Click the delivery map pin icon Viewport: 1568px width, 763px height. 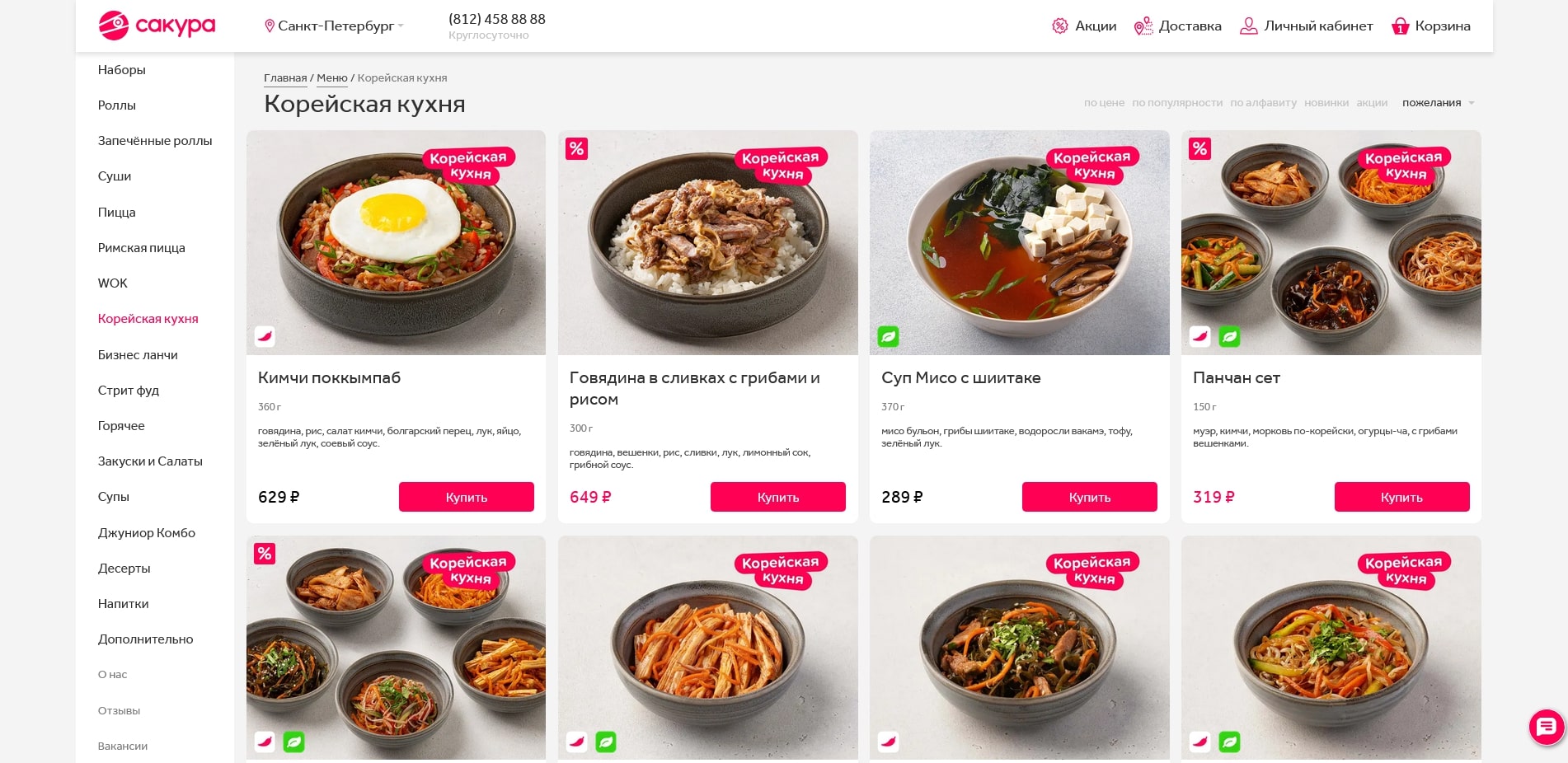tap(1143, 26)
